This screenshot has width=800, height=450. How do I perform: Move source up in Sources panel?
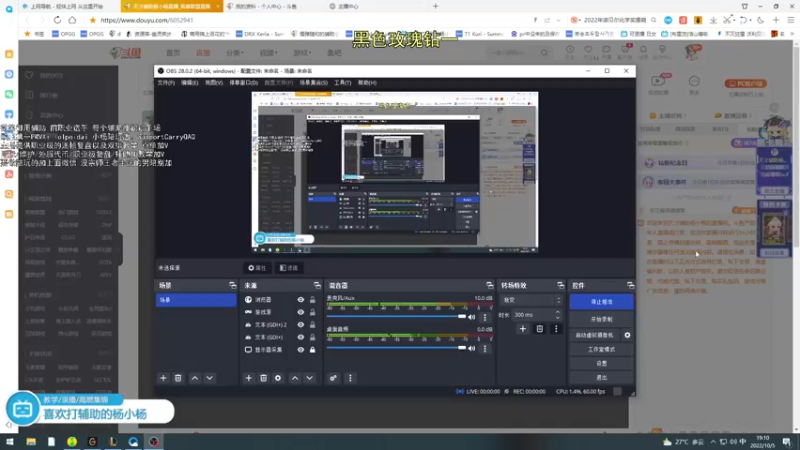[x=295, y=378]
